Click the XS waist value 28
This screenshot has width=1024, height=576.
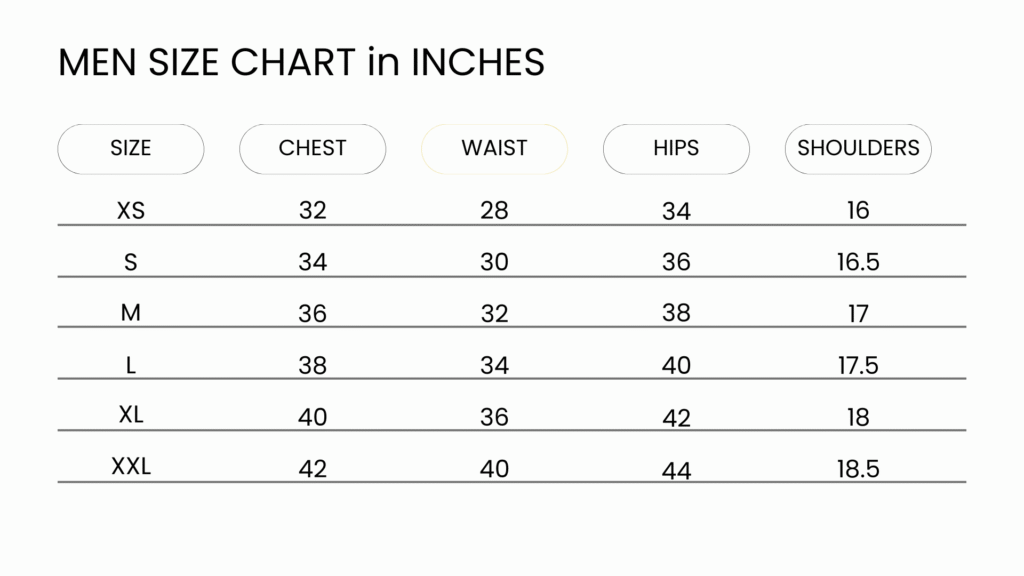point(494,211)
